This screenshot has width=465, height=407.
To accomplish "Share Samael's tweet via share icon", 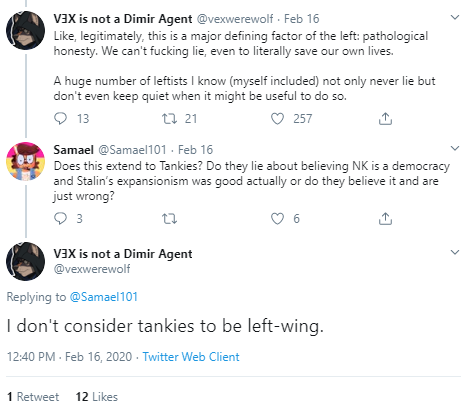I will (385, 219).
